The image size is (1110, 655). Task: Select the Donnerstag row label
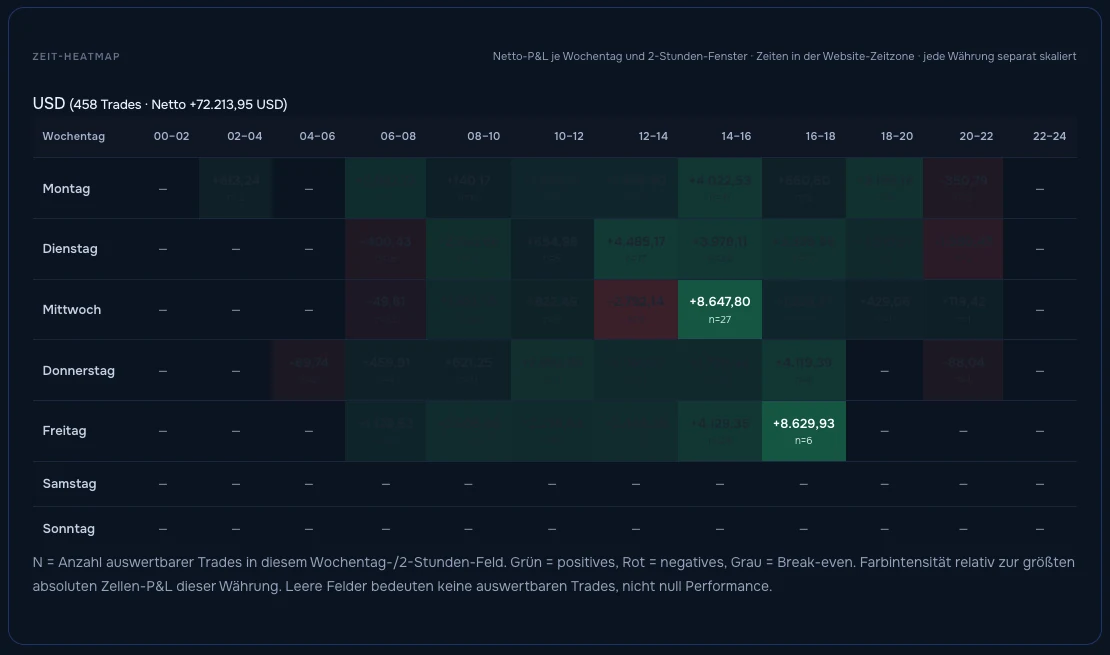(x=78, y=370)
